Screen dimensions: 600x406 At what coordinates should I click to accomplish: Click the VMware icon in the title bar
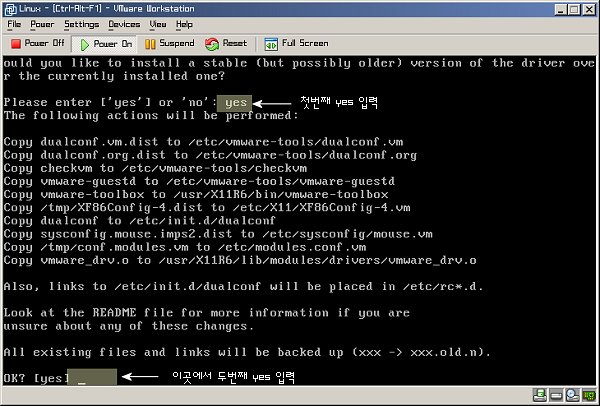(x=10, y=9)
